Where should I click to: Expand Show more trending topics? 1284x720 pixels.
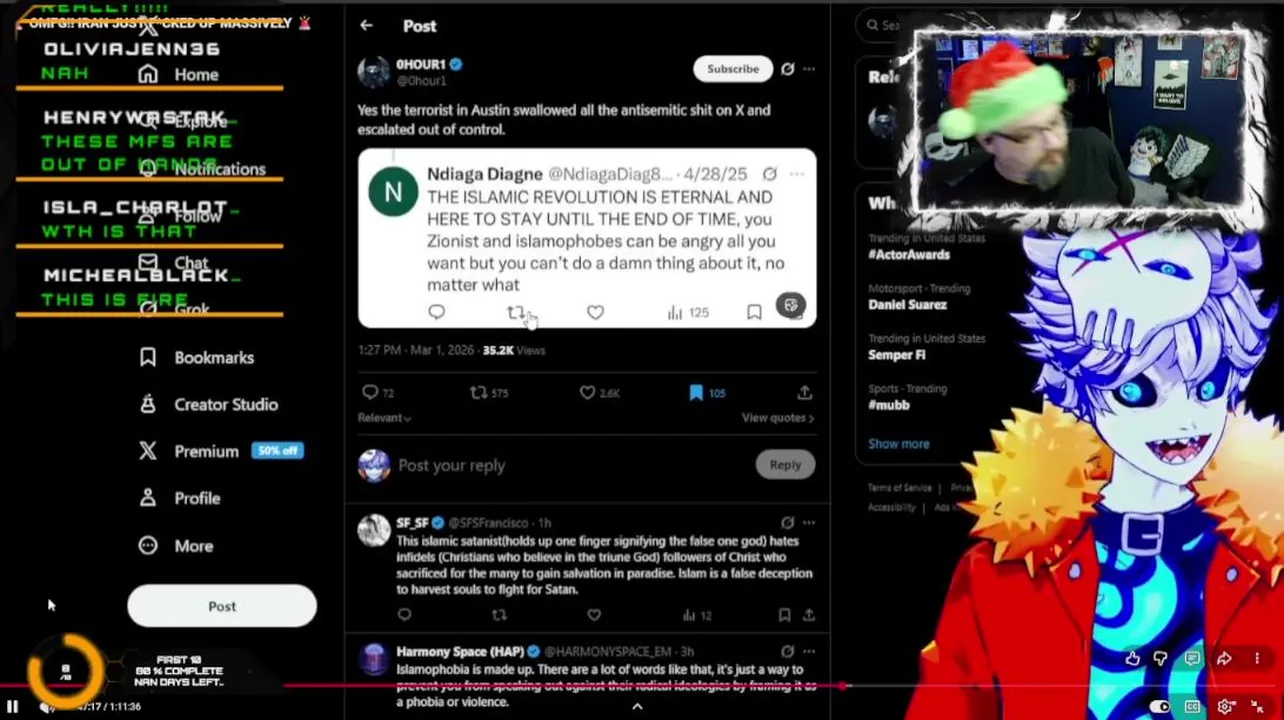point(899,444)
